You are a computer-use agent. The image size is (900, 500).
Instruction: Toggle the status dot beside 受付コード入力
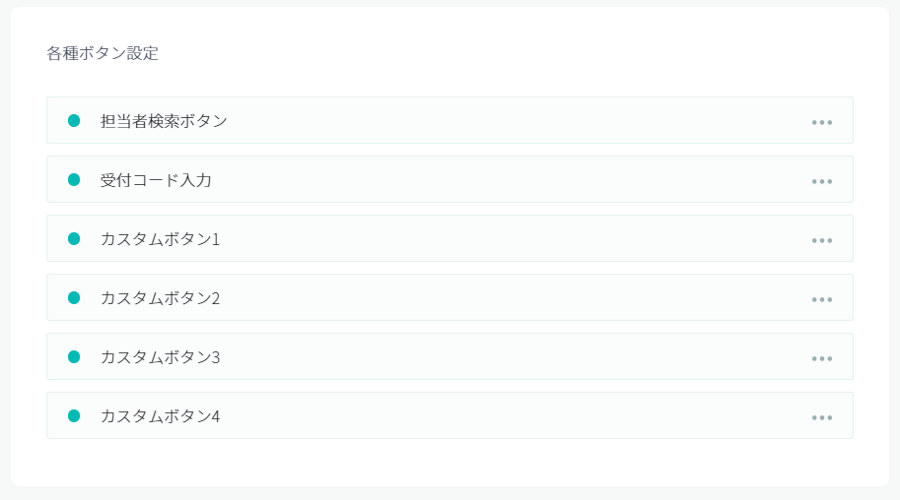point(74,180)
